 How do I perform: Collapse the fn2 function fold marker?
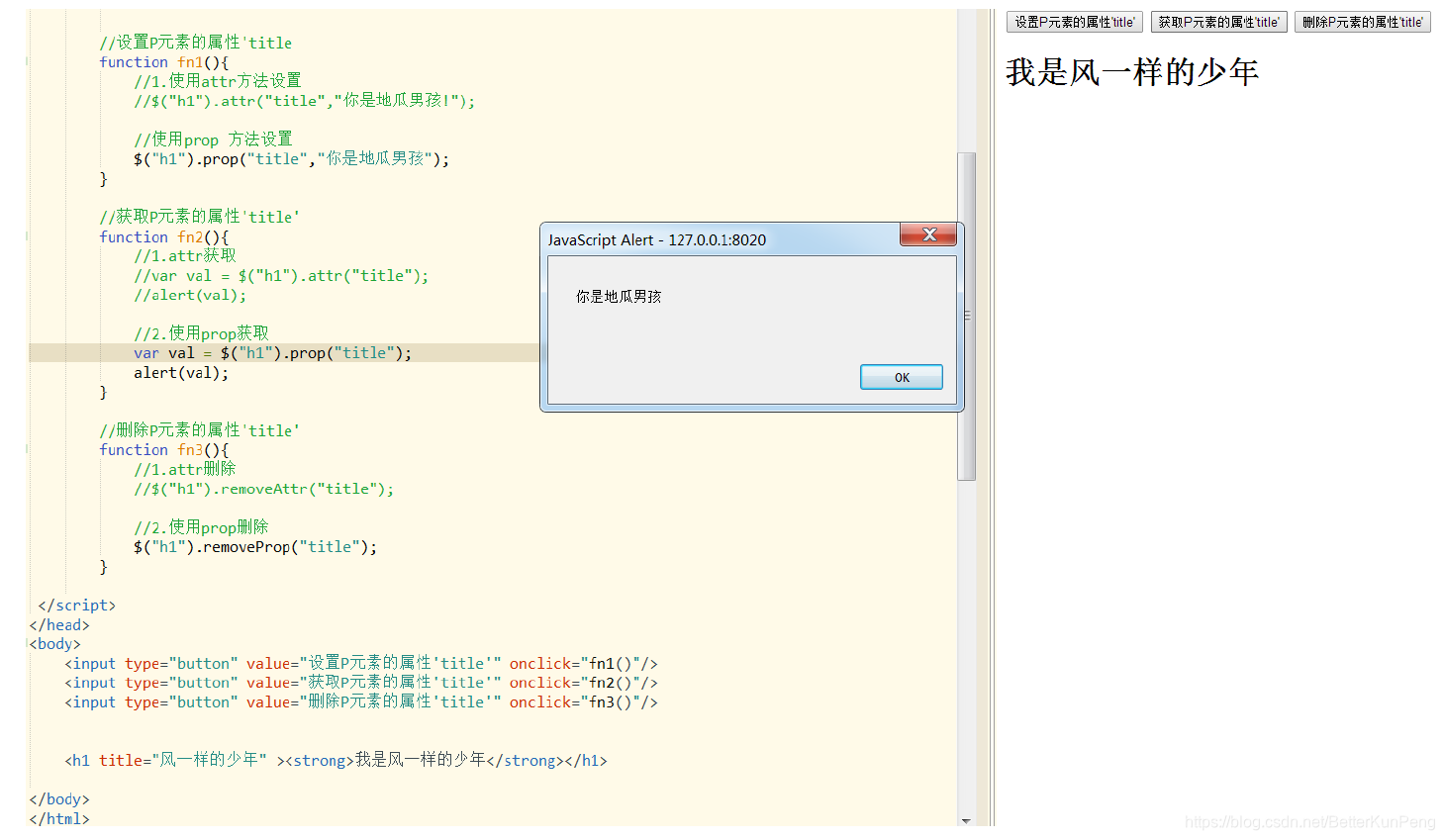pyautogui.click(x=27, y=237)
